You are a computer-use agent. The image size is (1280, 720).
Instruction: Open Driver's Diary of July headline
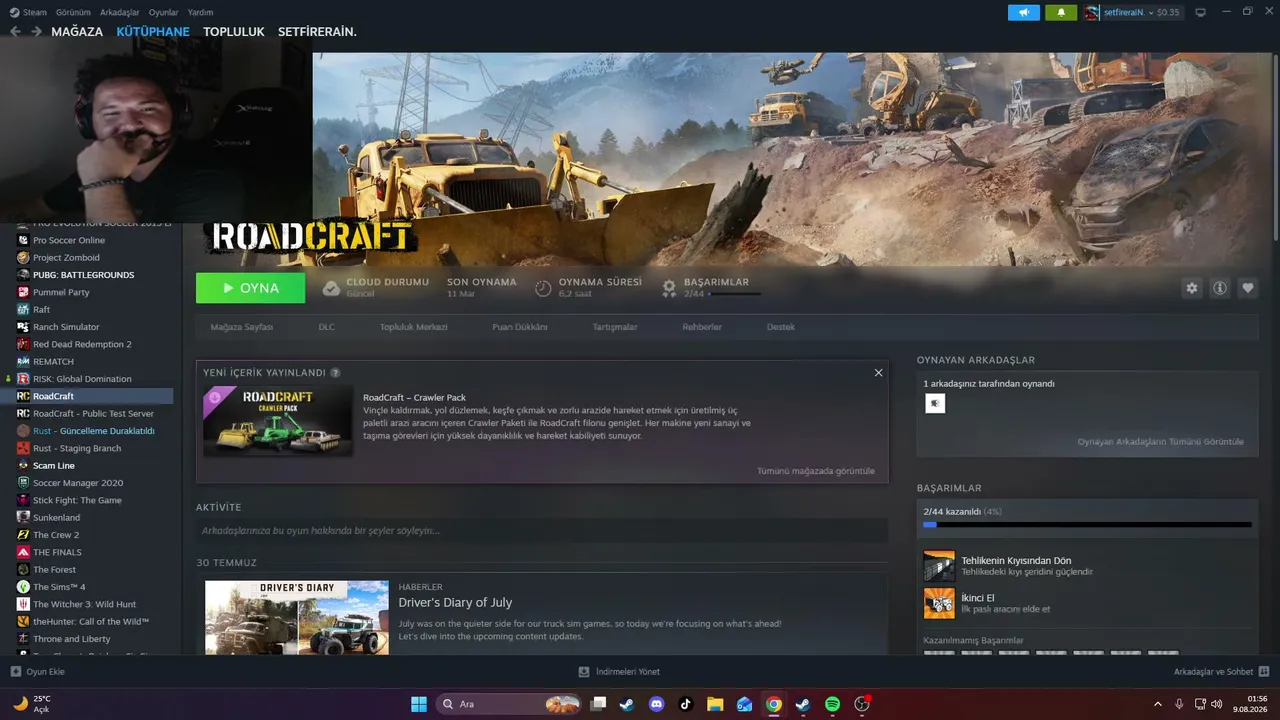[x=455, y=603]
